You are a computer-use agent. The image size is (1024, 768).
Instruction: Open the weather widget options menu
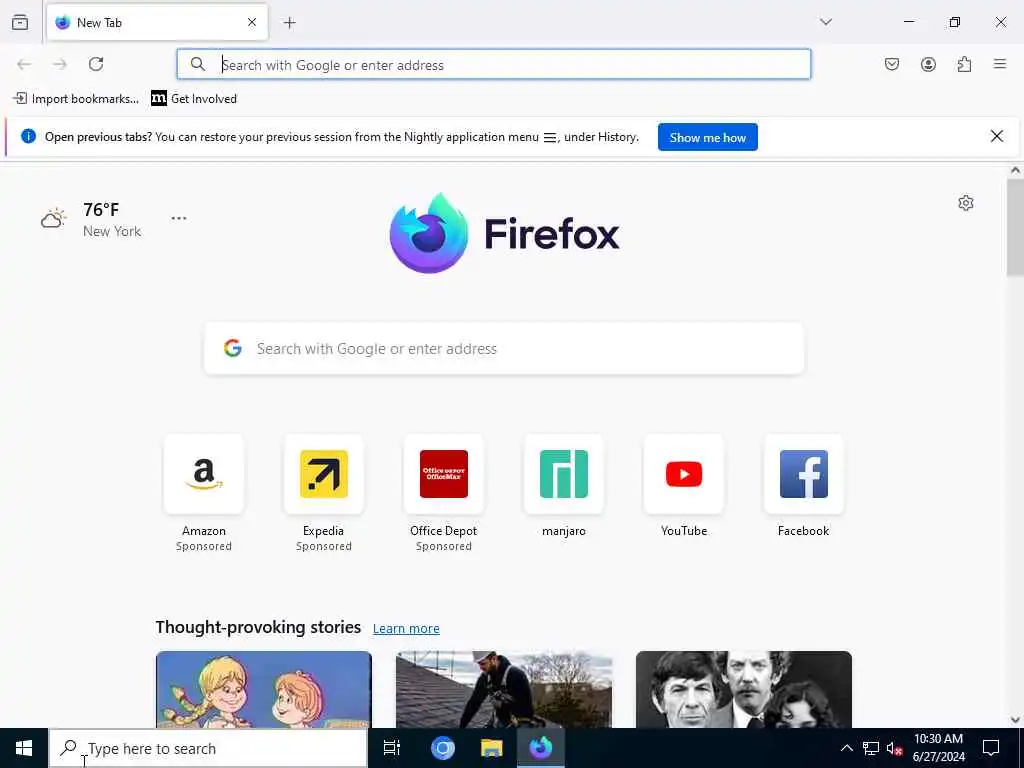(x=179, y=218)
